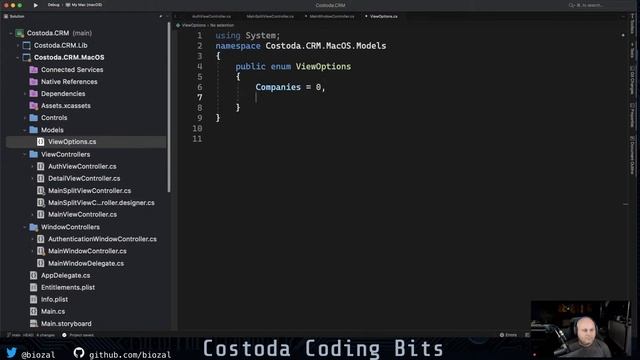Expand the Controls folder
This screenshot has width=640, height=360.
(x=25, y=118)
